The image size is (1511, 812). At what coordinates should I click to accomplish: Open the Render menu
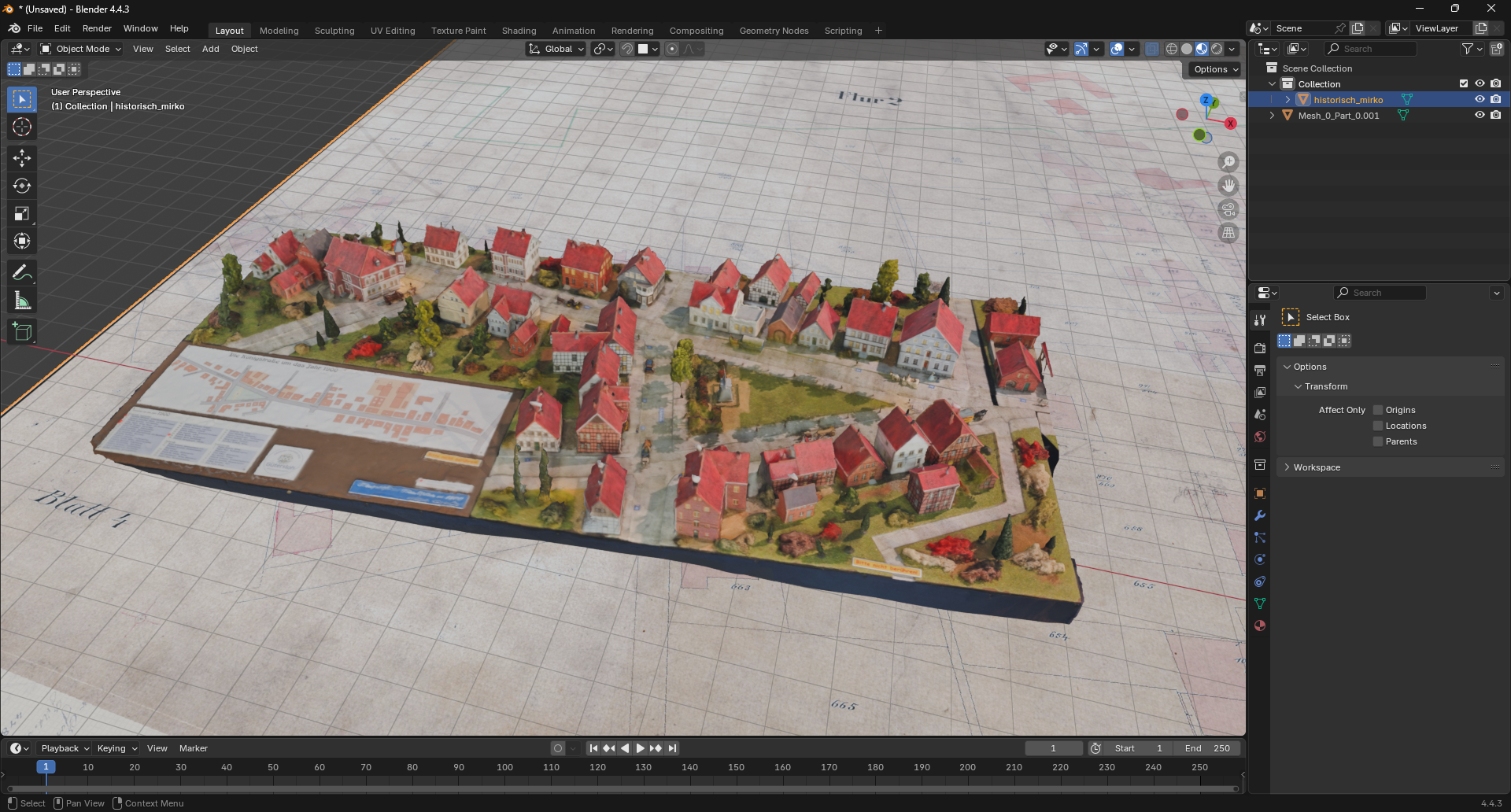coord(97,28)
